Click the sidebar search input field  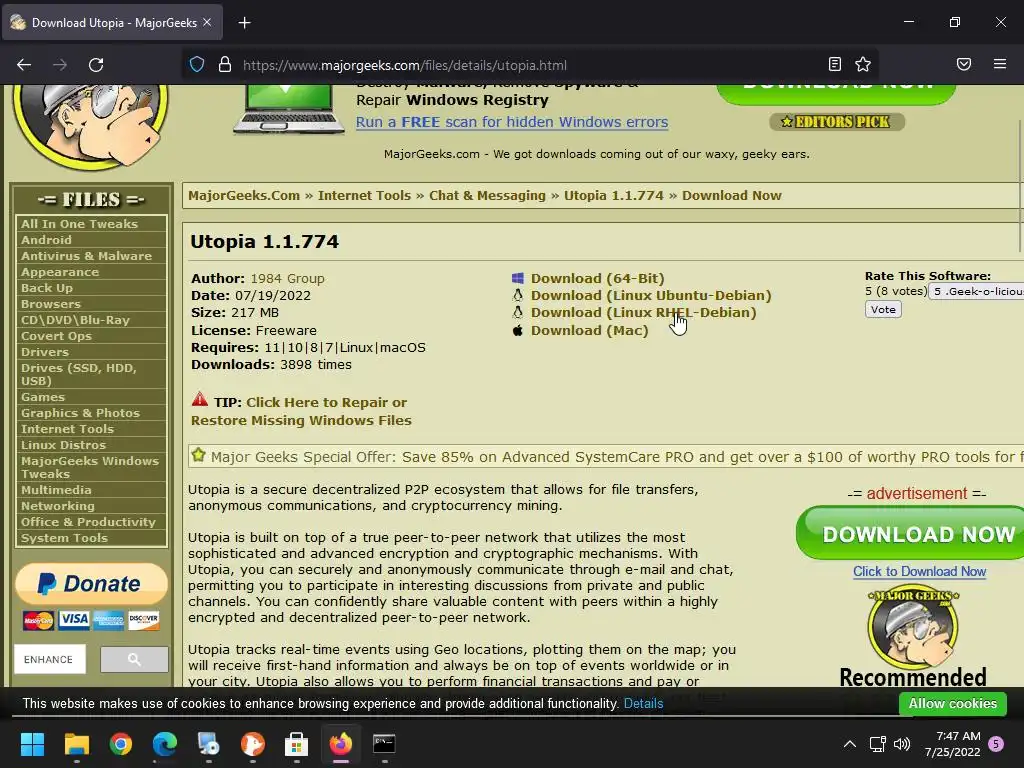pos(50,659)
